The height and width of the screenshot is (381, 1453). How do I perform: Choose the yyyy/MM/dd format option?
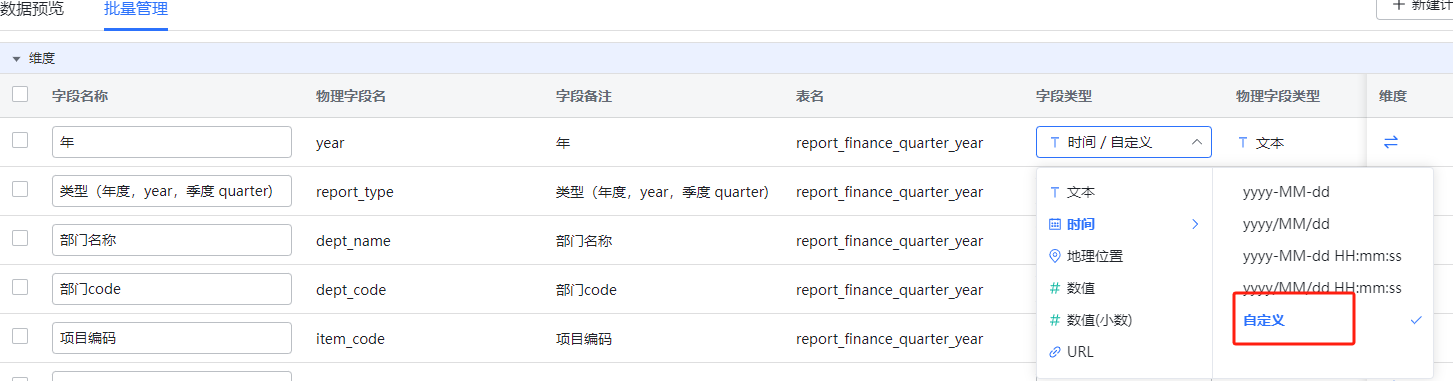1286,224
